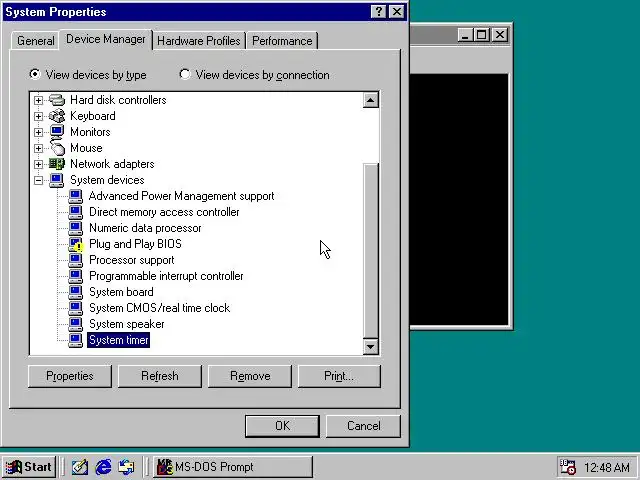The height and width of the screenshot is (480, 640).
Task: Click the Monitors device icon
Action: (57, 132)
